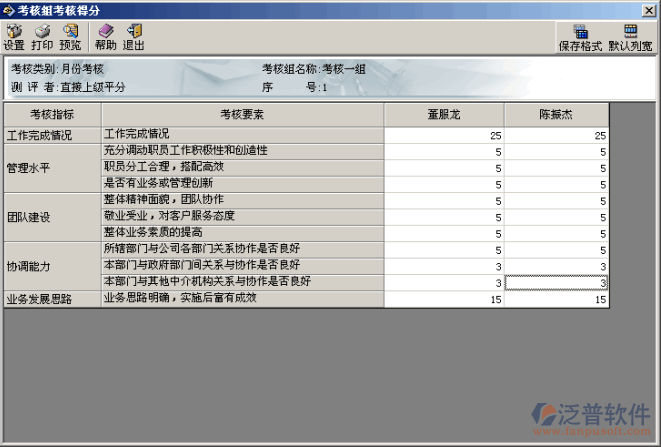
Task: Click first employee's score 5 for 整体精神面貌 row
Action: click(x=444, y=201)
